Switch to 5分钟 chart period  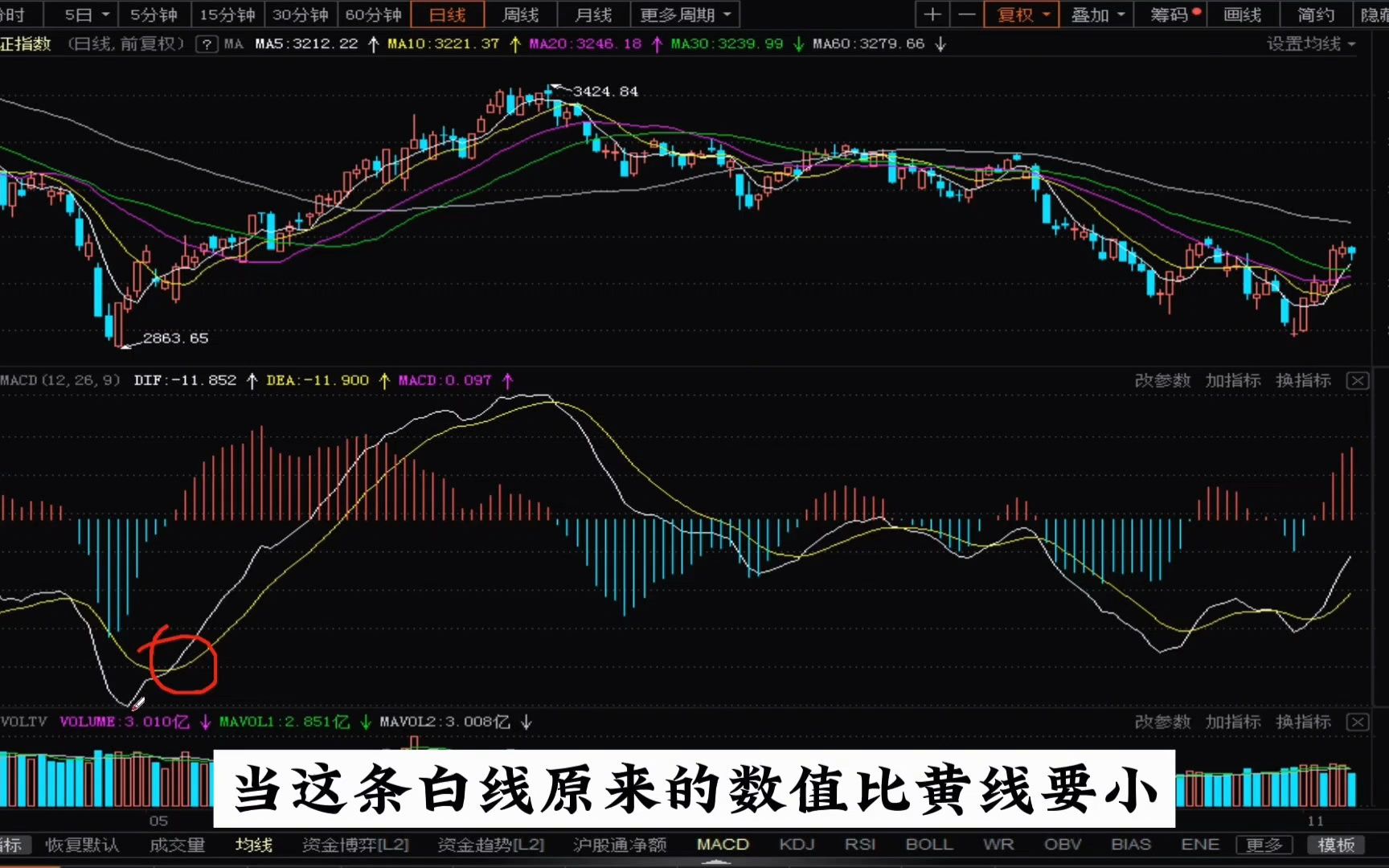point(154,14)
